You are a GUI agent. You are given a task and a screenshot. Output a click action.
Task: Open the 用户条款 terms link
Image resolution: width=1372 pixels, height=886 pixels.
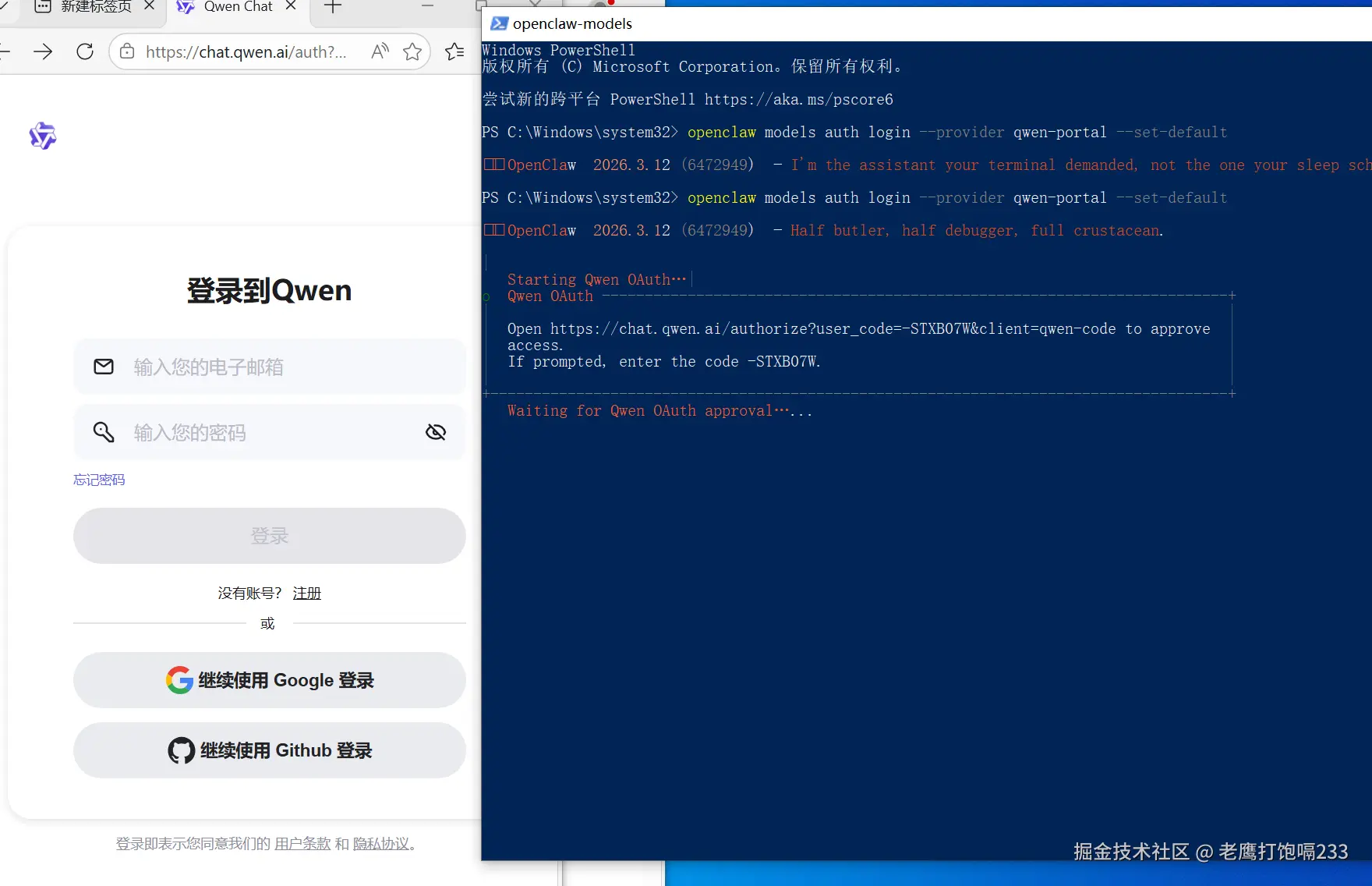coord(302,844)
